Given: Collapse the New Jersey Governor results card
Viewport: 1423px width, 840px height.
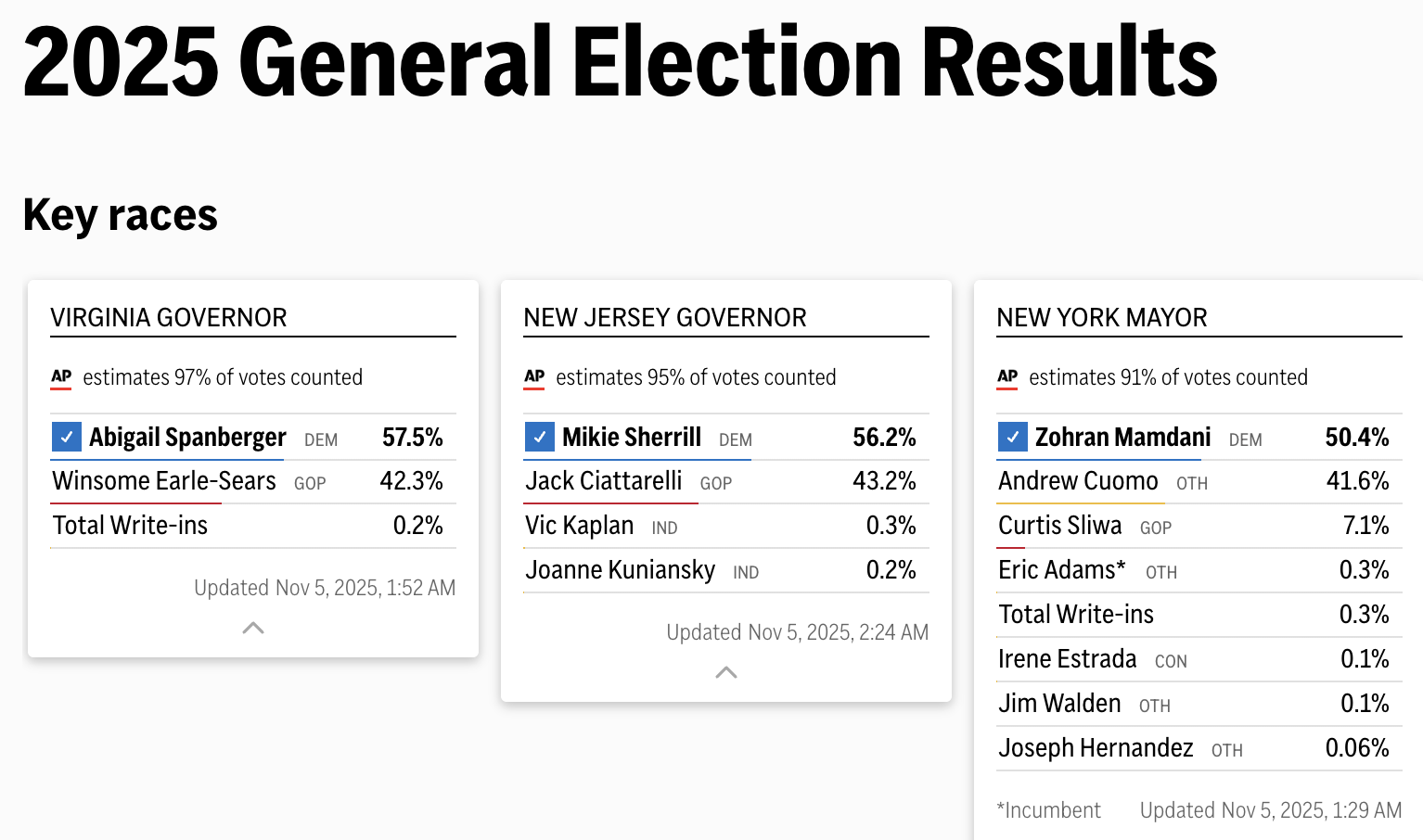Looking at the screenshot, I should coord(725,672).
